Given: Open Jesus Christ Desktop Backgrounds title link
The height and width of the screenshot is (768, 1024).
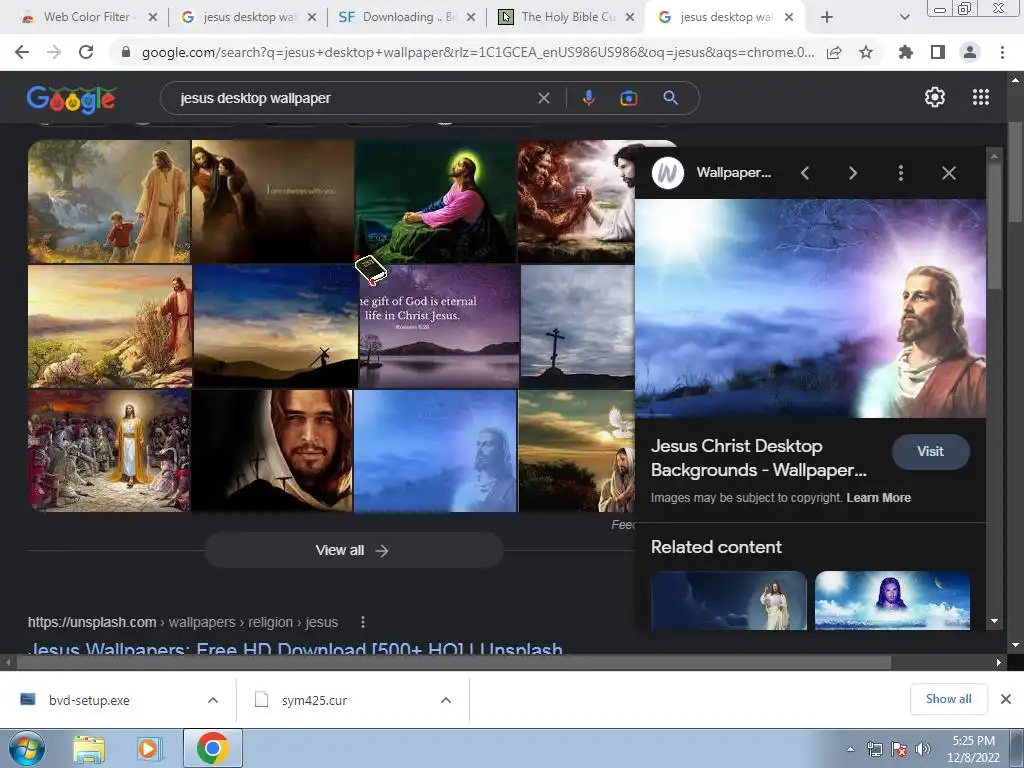Looking at the screenshot, I should coord(759,458).
